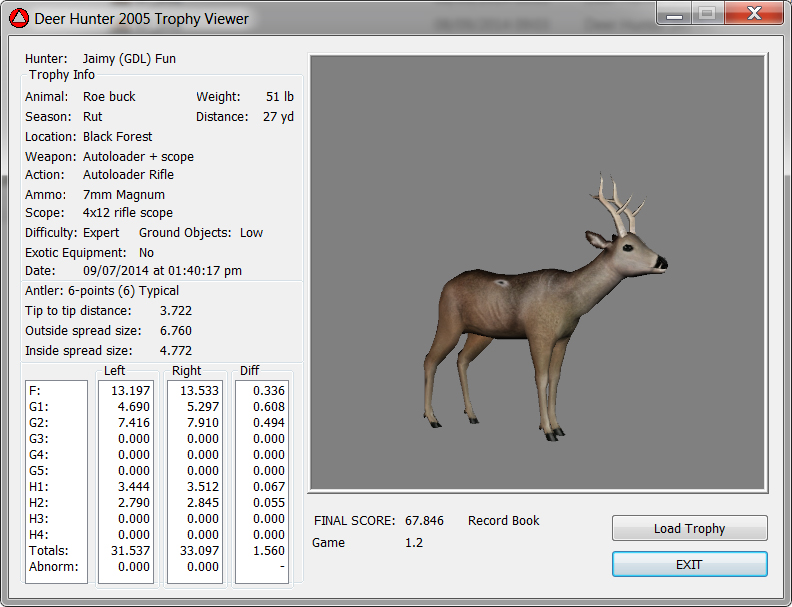This screenshot has height=607, width=792.
Task: Minimize the Trophy Viewer window
Action: 675,14
